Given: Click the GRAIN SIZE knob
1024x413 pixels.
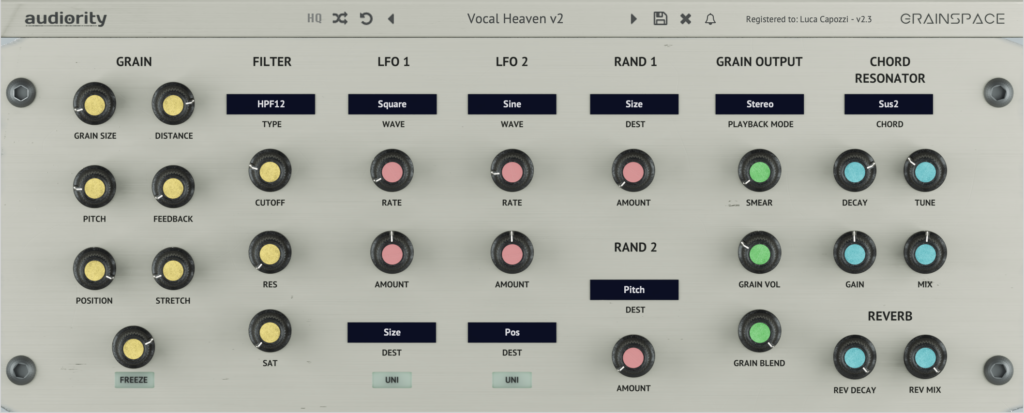Looking at the screenshot, I should [95, 104].
